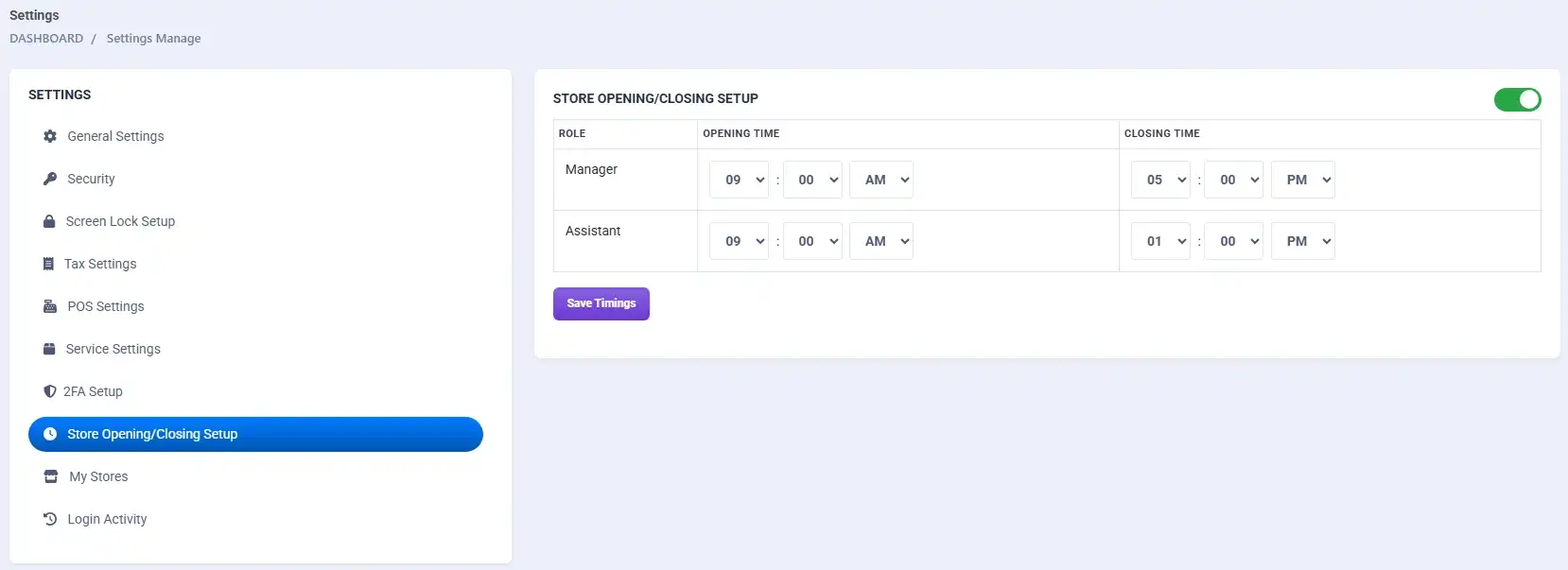Open Manager closing minutes dropdown
Image resolution: width=1568 pixels, height=570 pixels.
point(1233,180)
